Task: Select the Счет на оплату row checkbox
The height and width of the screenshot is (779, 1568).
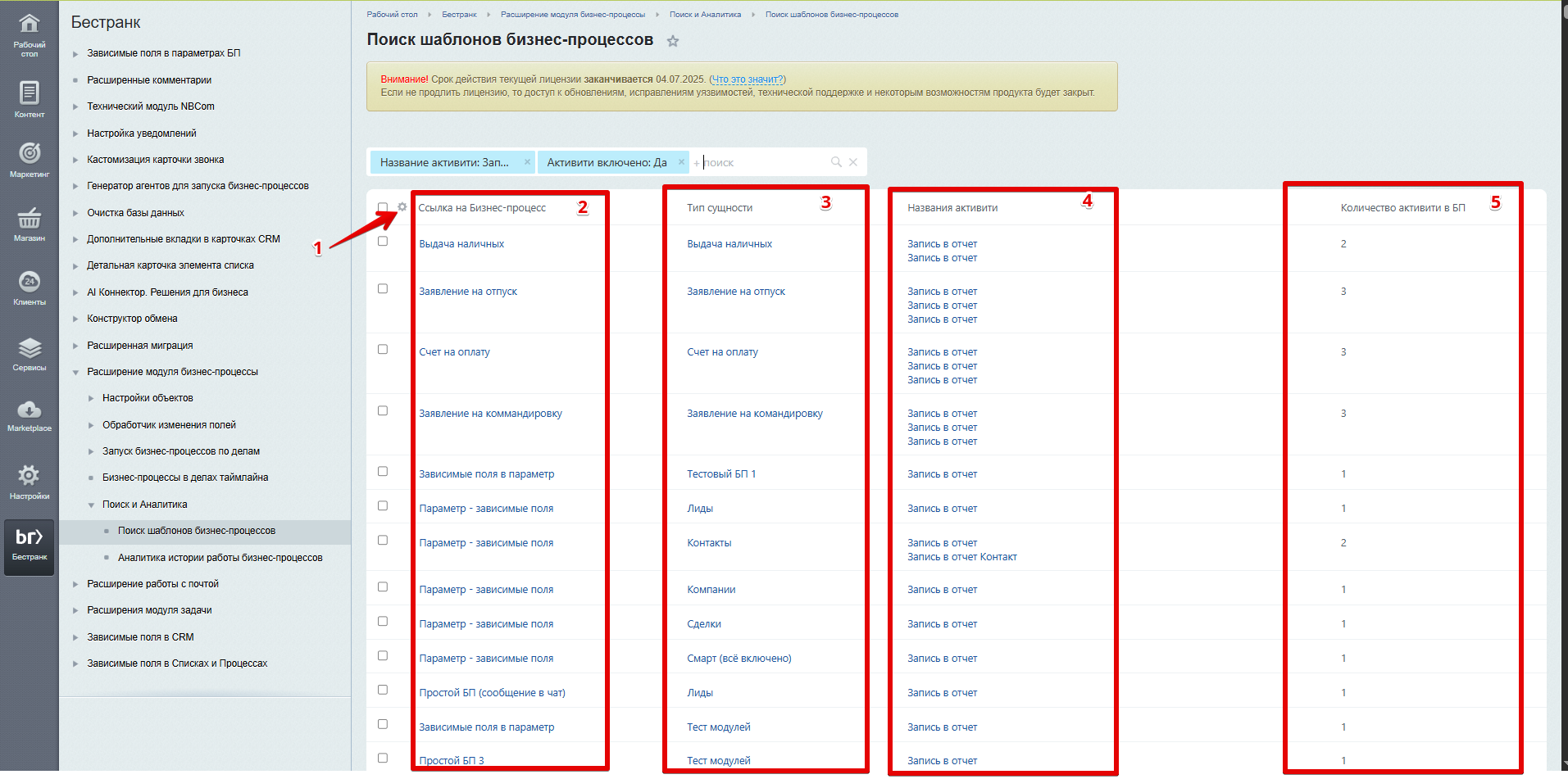Action: click(383, 350)
